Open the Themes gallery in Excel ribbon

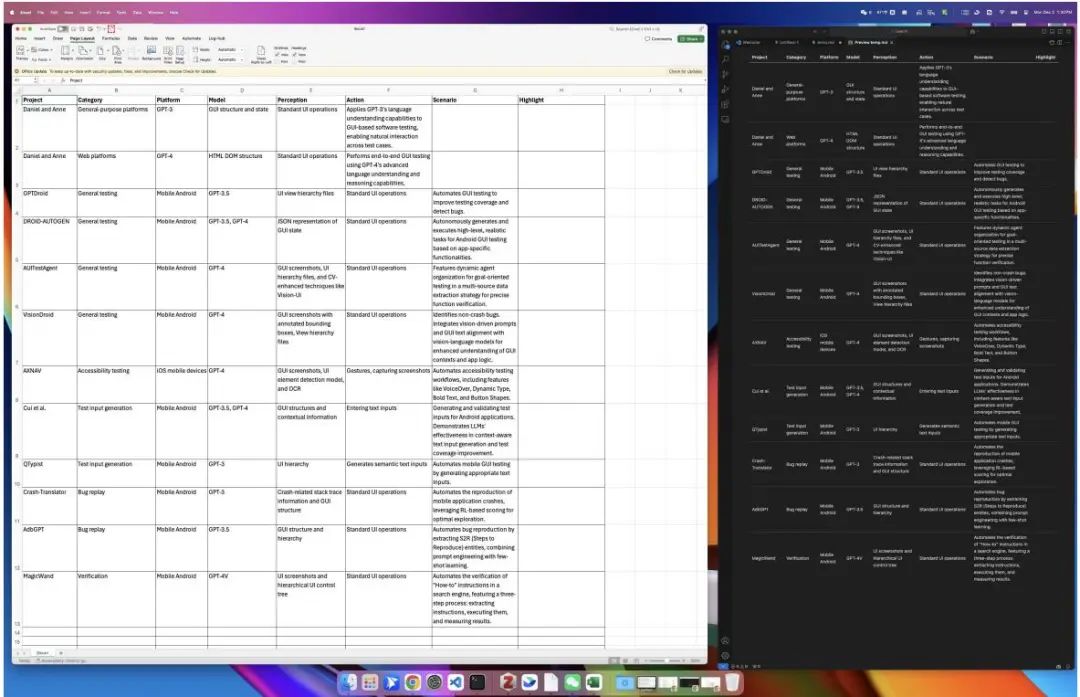pos(21,52)
